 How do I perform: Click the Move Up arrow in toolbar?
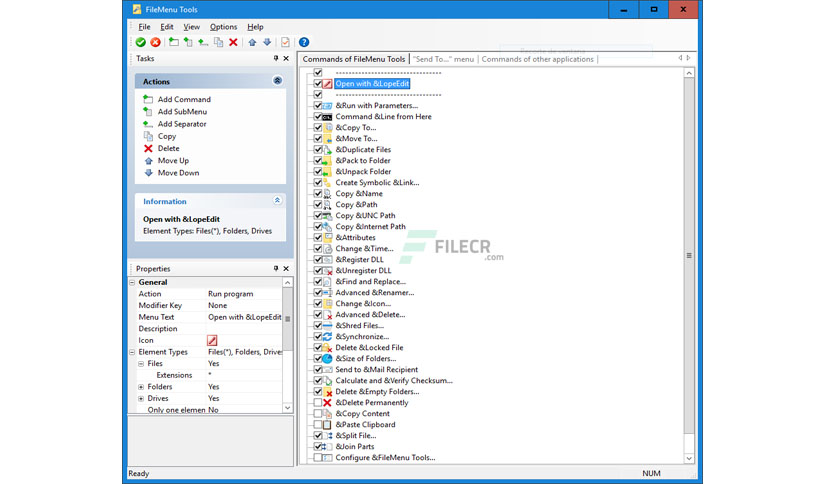[252, 42]
